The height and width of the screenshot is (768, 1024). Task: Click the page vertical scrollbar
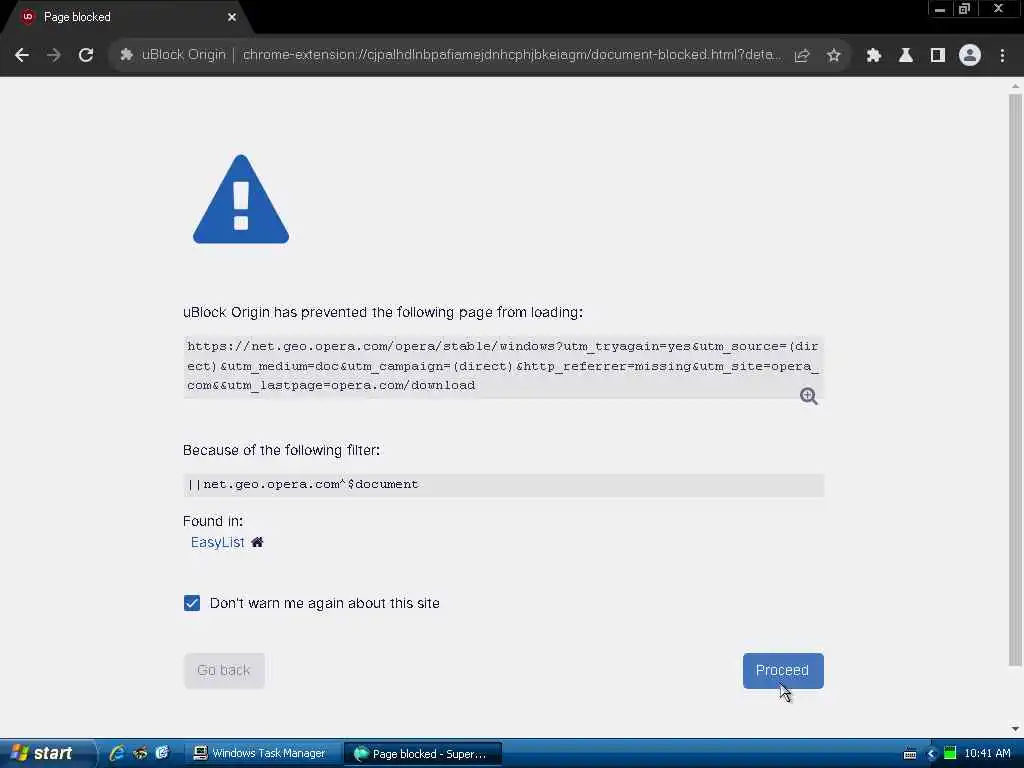[1015, 379]
